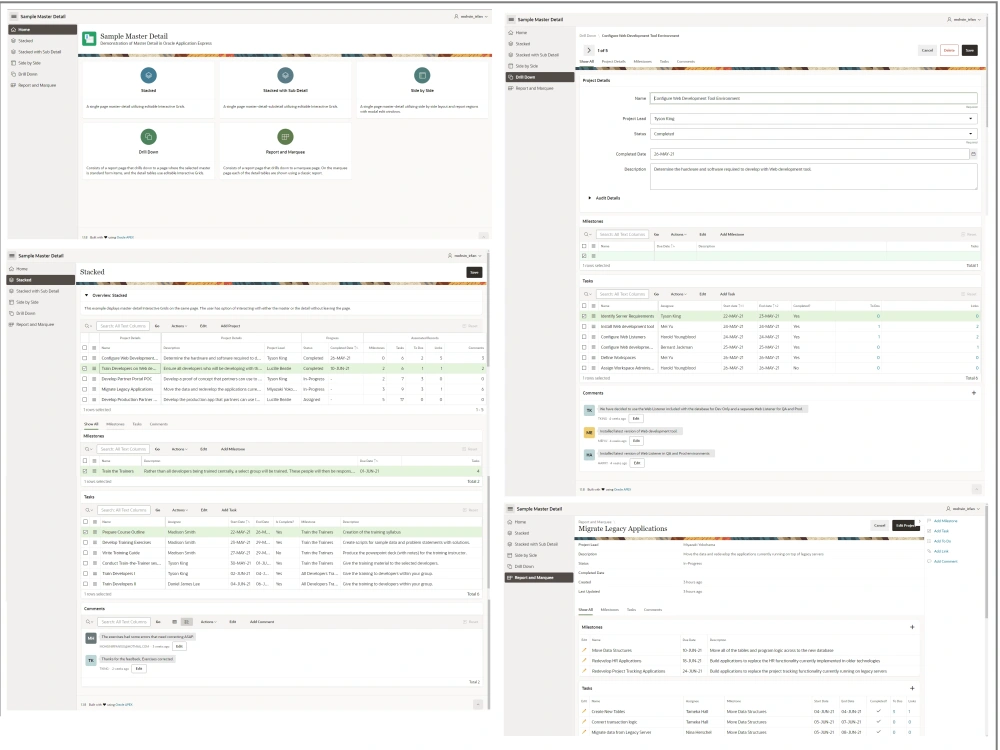This screenshot has height=750, width=1000.
Task: Go to next project arrow beside 1 of 5
Action: tap(589, 50)
